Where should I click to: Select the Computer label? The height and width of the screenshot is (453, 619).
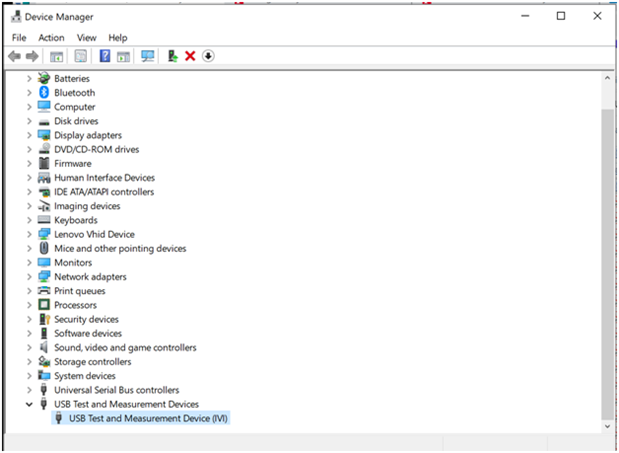tap(75, 107)
